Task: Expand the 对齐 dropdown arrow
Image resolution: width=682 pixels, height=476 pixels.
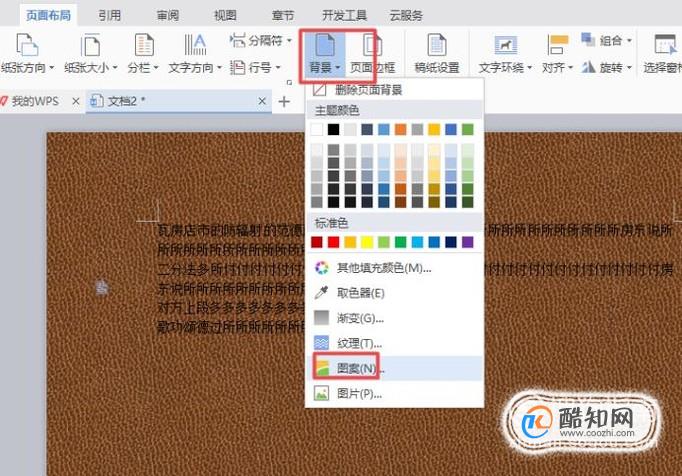Action: [x=570, y=67]
